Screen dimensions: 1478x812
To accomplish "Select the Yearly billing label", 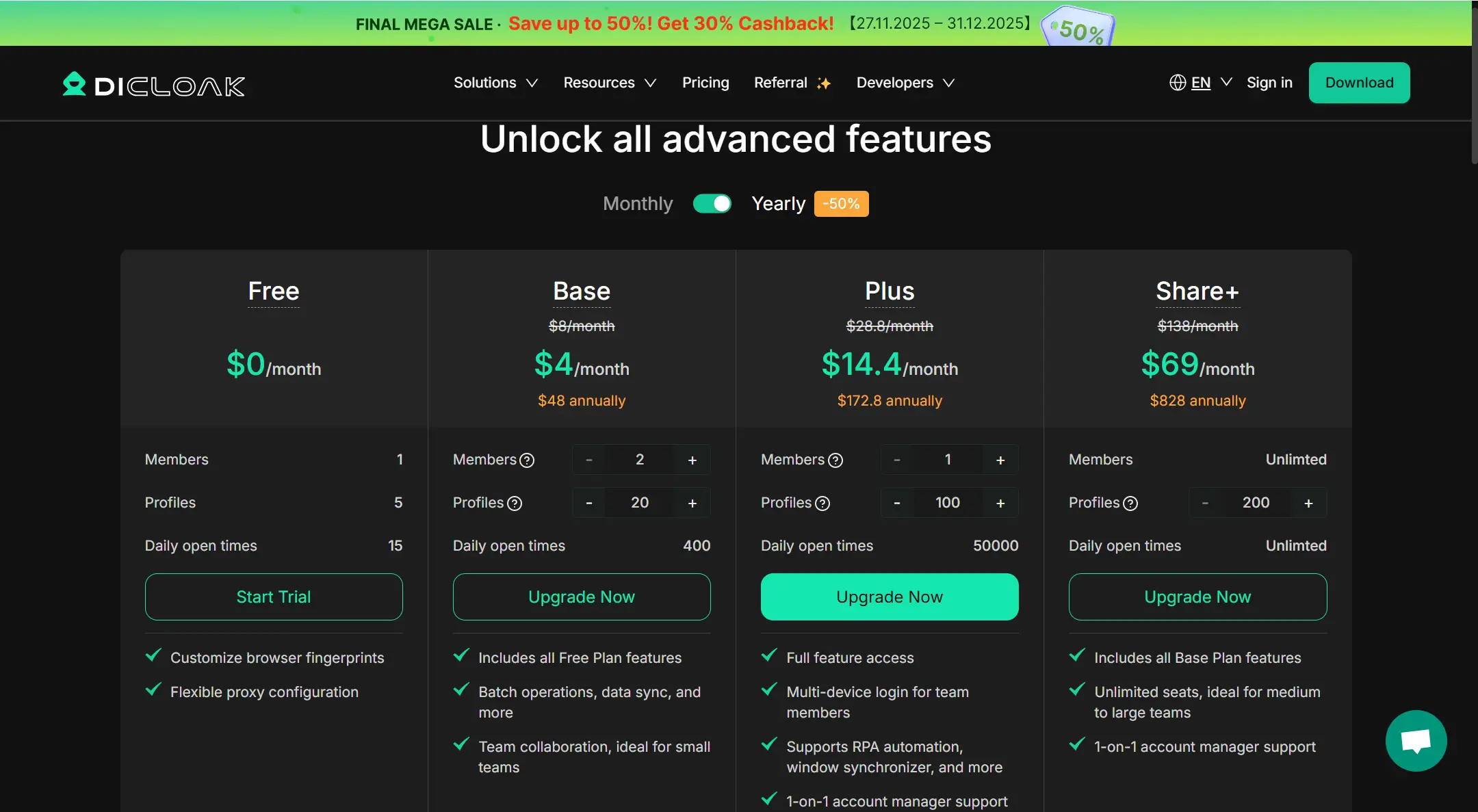I will pyautogui.click(x=778, y=204).
